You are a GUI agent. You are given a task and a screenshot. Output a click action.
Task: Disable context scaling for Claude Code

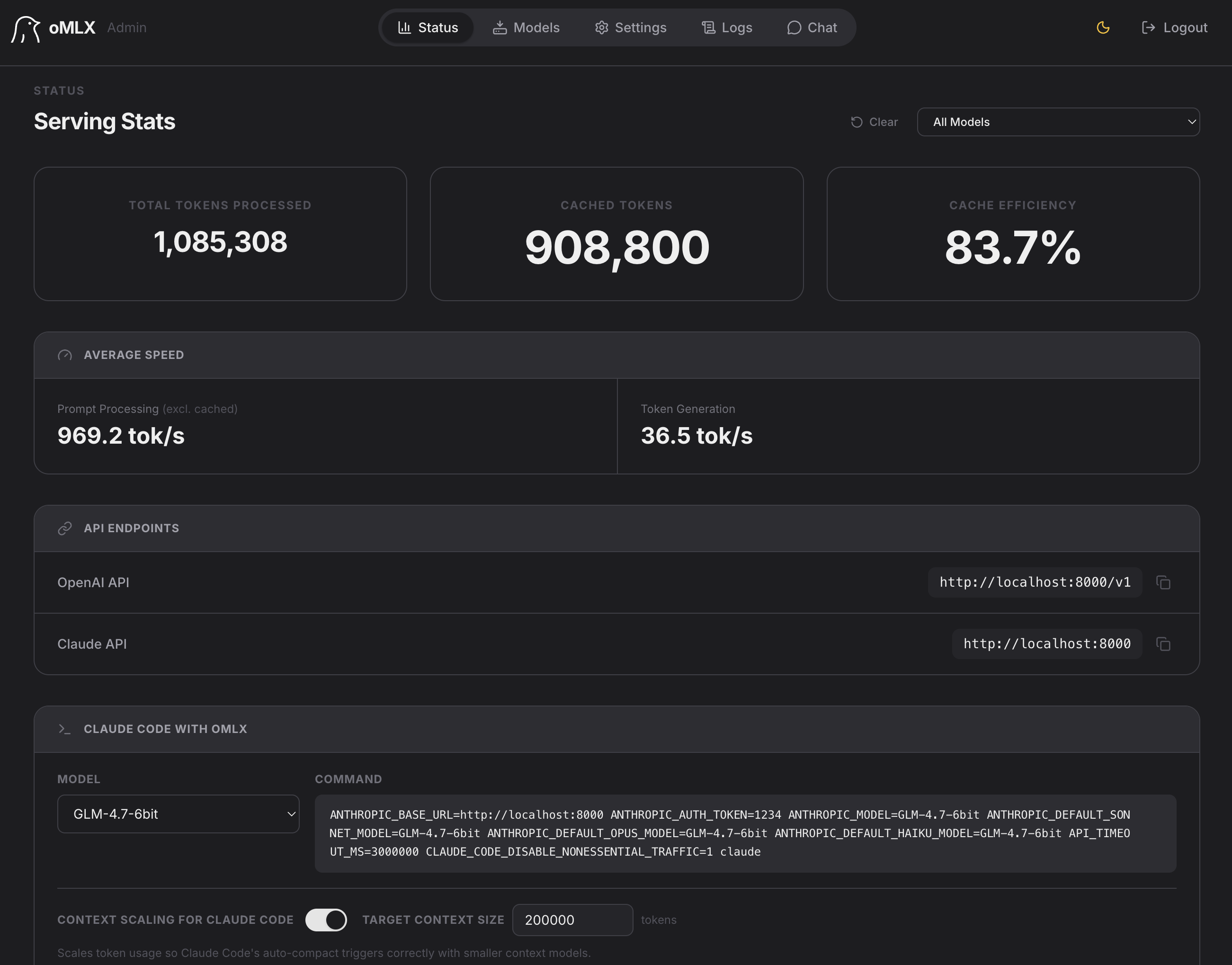[326, 920]
